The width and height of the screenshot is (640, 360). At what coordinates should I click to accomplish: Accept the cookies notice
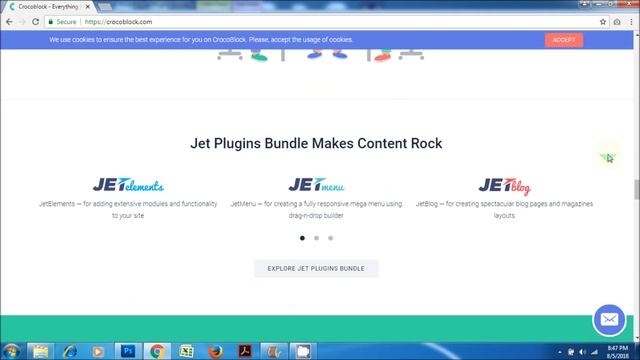point(564,40)
